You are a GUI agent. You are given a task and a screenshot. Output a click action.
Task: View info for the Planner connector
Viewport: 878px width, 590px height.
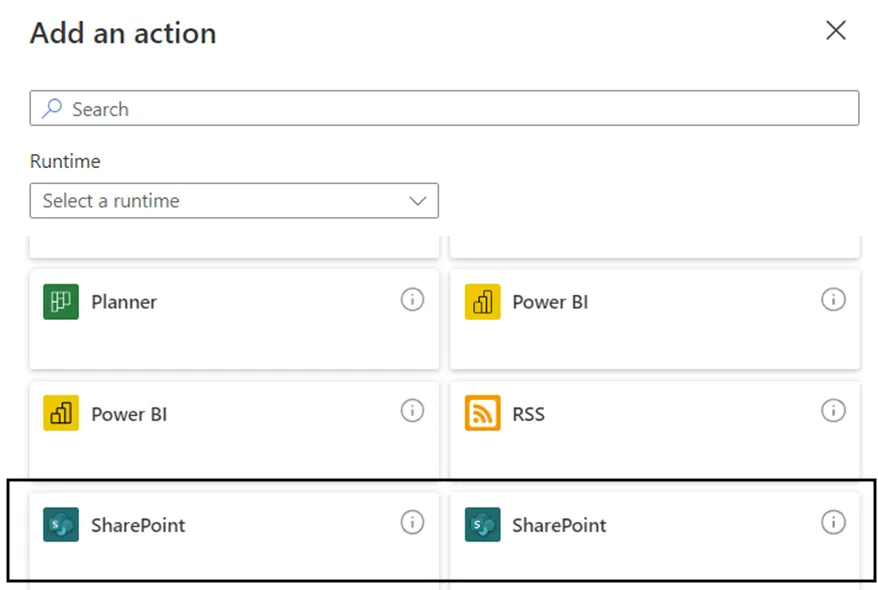(412, 299)
